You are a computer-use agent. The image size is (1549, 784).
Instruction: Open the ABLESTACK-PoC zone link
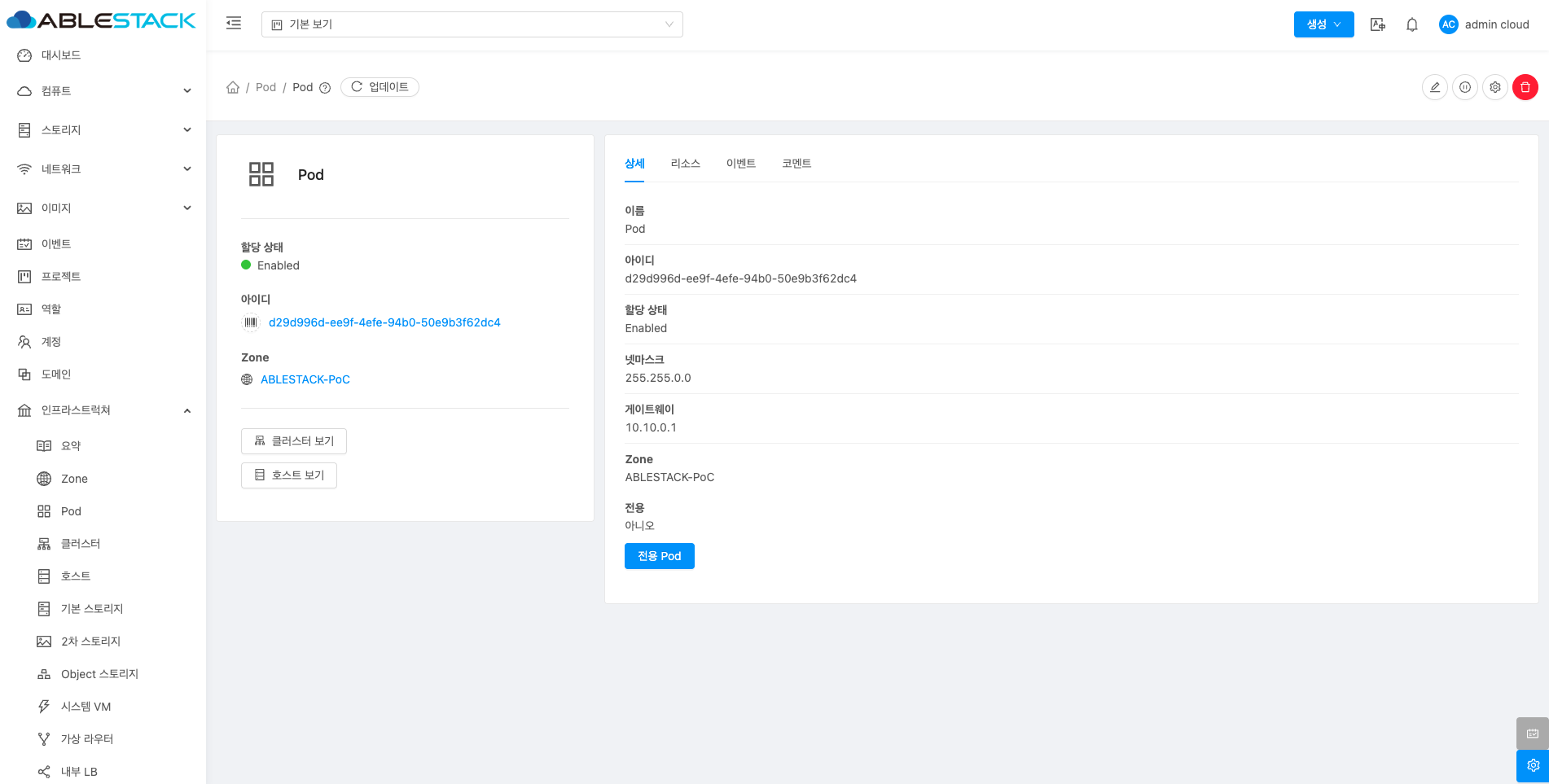tap(305, 379)
